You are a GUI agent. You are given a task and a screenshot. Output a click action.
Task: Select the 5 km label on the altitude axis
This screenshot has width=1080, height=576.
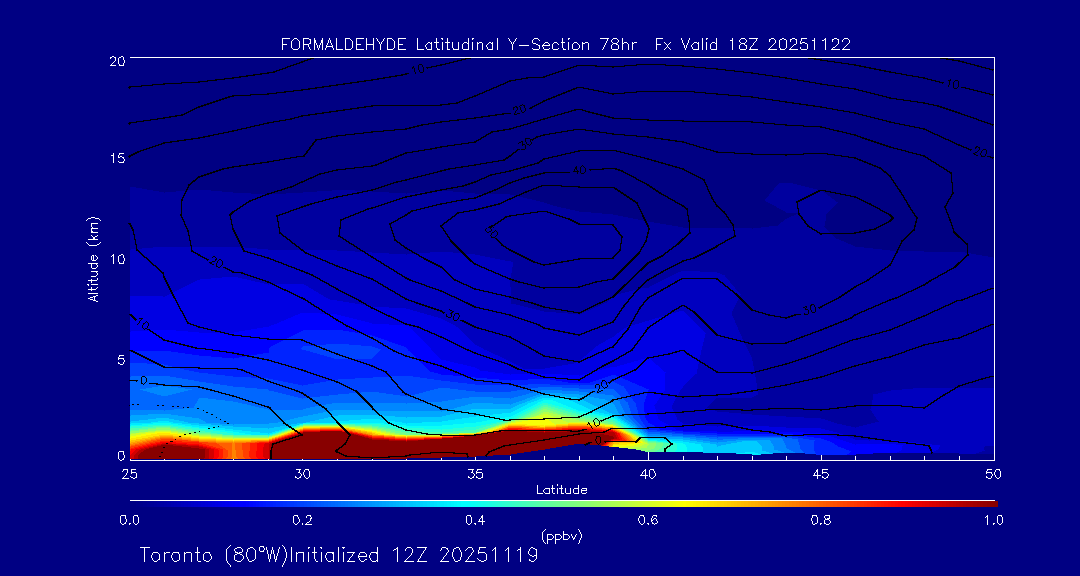[119, 358]
